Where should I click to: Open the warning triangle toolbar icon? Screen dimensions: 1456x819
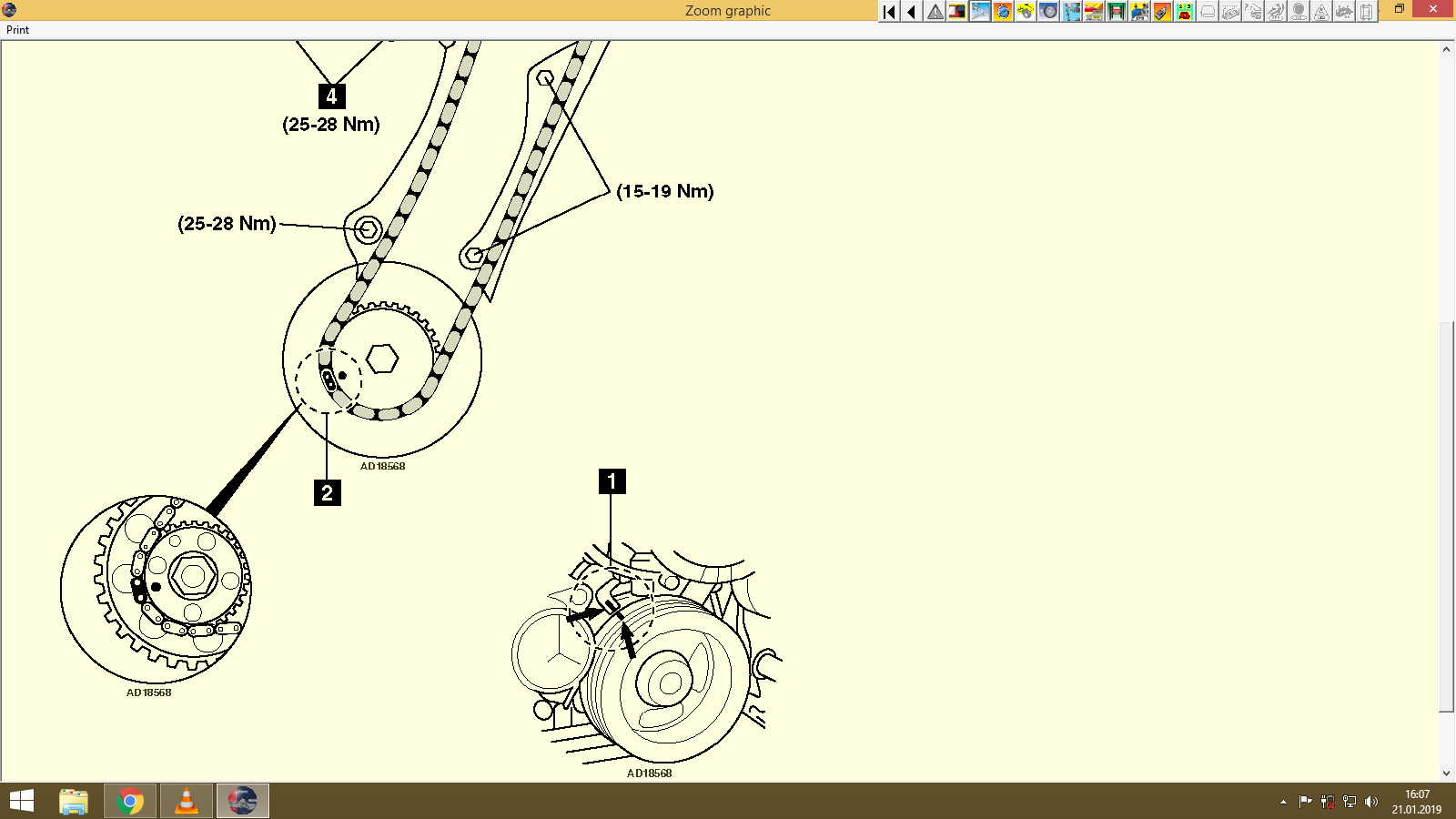(934, 12)
